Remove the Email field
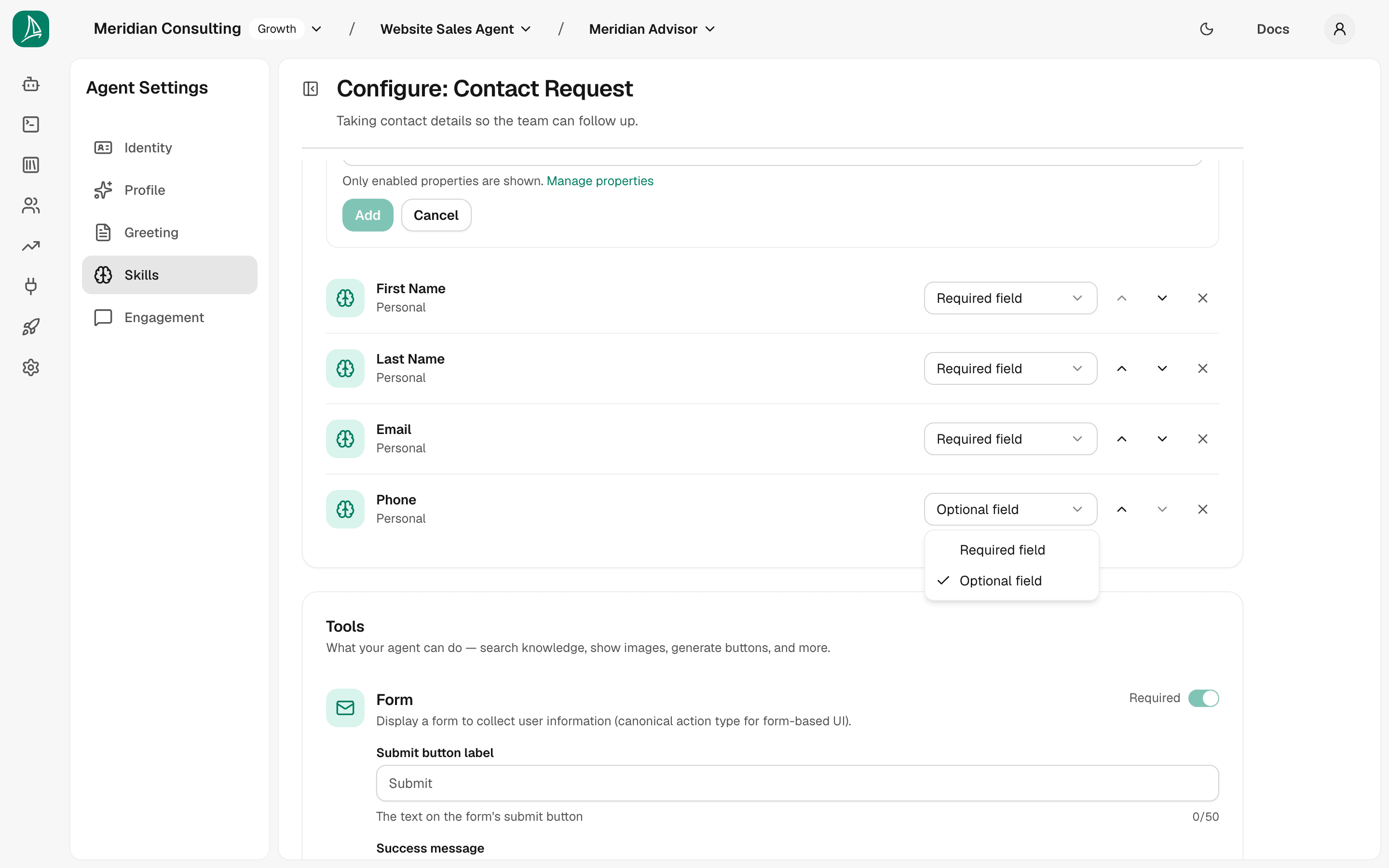This screenshot has height=868, width=1389. point(1202,439)
